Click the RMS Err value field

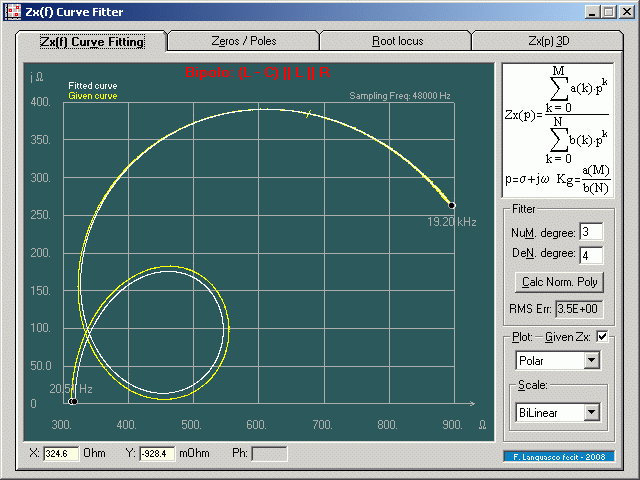578,309
